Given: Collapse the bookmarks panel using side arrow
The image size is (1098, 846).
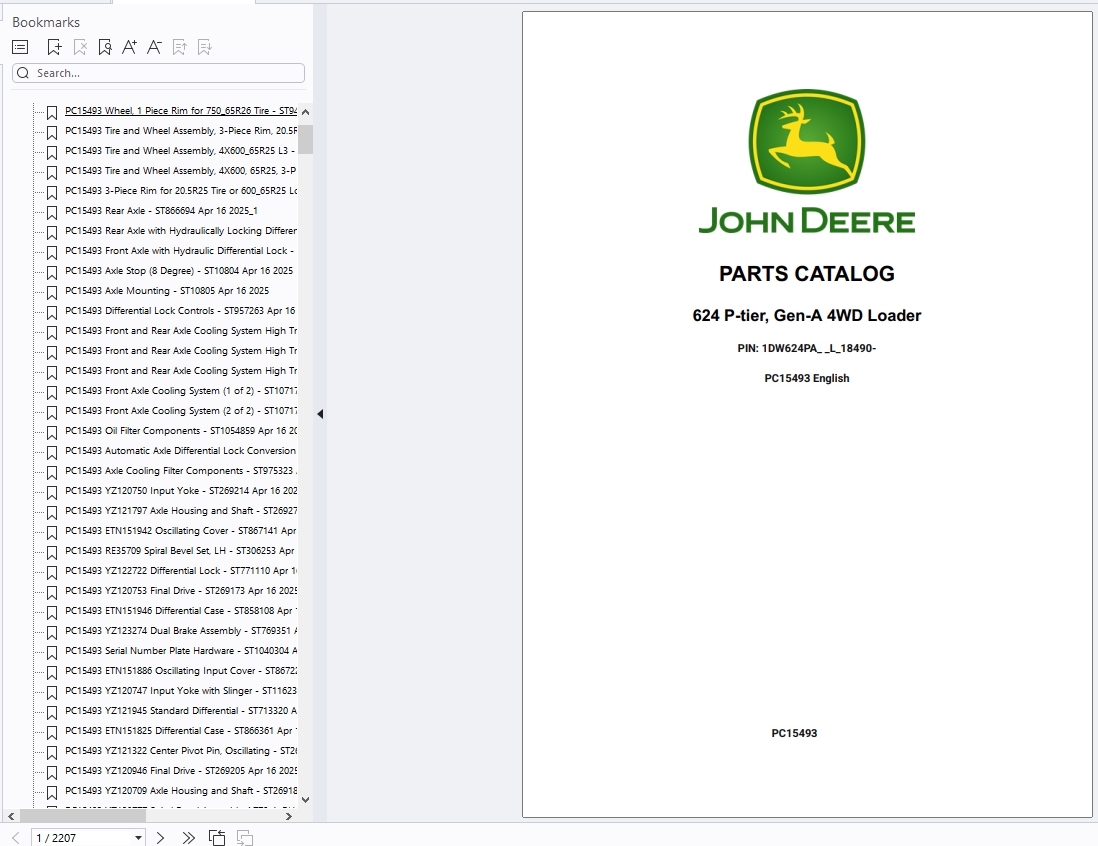Looking at the screenshot, I should pos(320,414).
